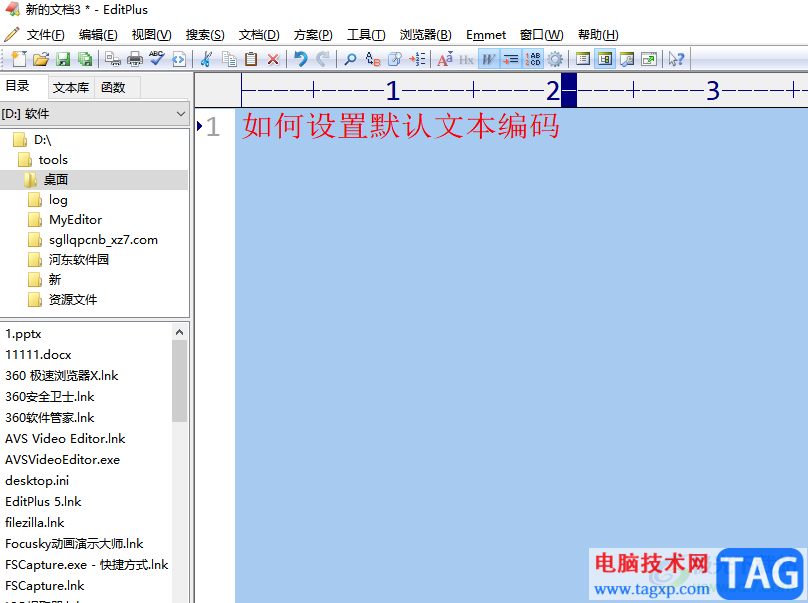Click line number 1 in gutter
Screen dimensions: 808x603
(213, 126)
